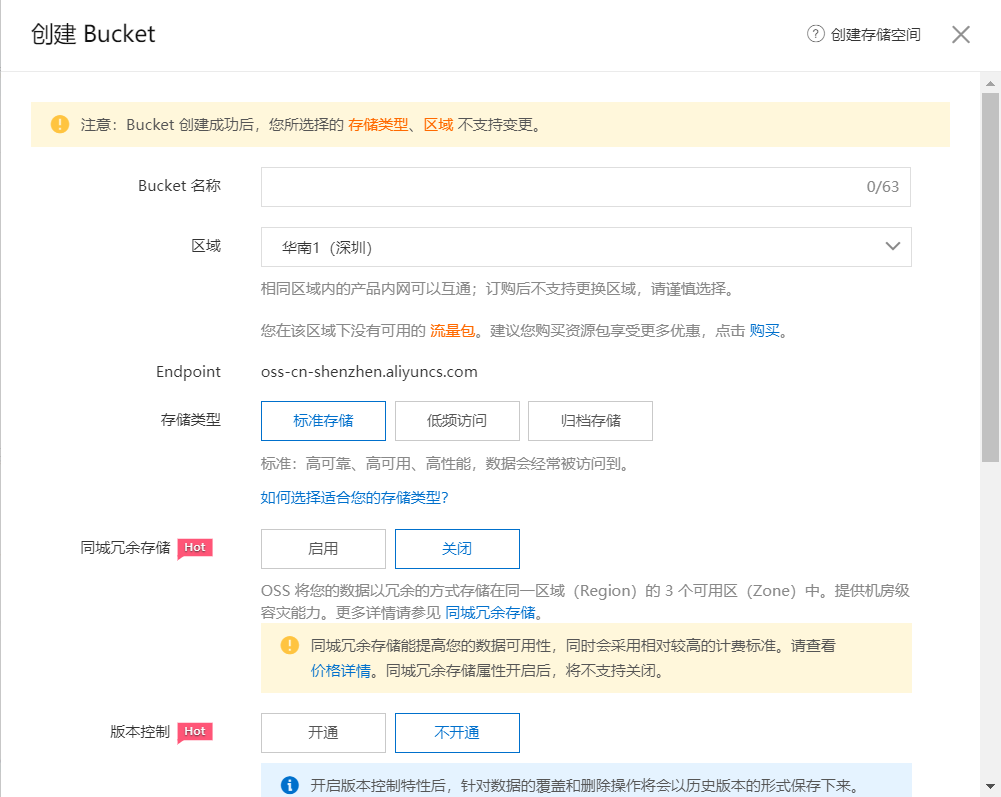
Task: Click the Hot badge next to 同城冗余存储
Action: (195, 548)
